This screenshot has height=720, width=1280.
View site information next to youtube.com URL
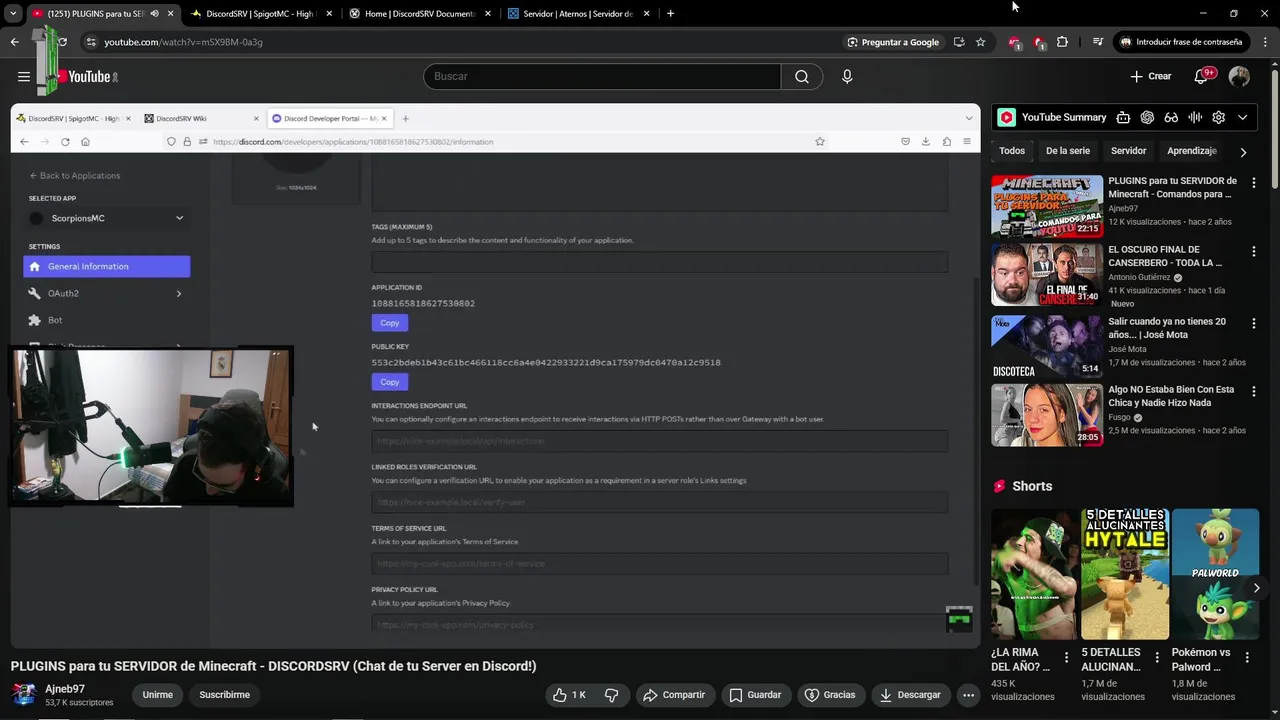(x=91, y=42)
